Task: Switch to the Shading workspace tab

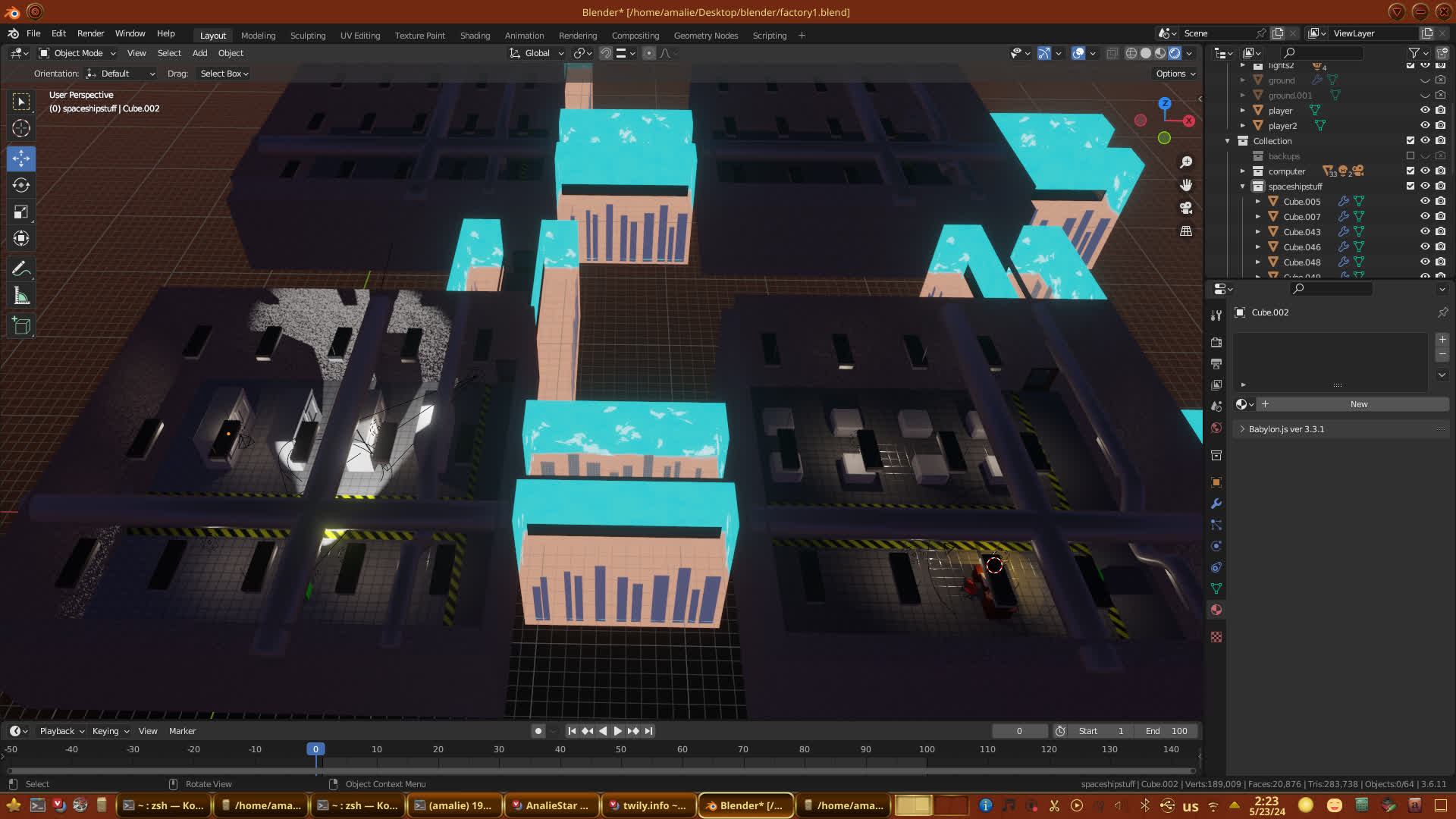Action: [475, 36]
